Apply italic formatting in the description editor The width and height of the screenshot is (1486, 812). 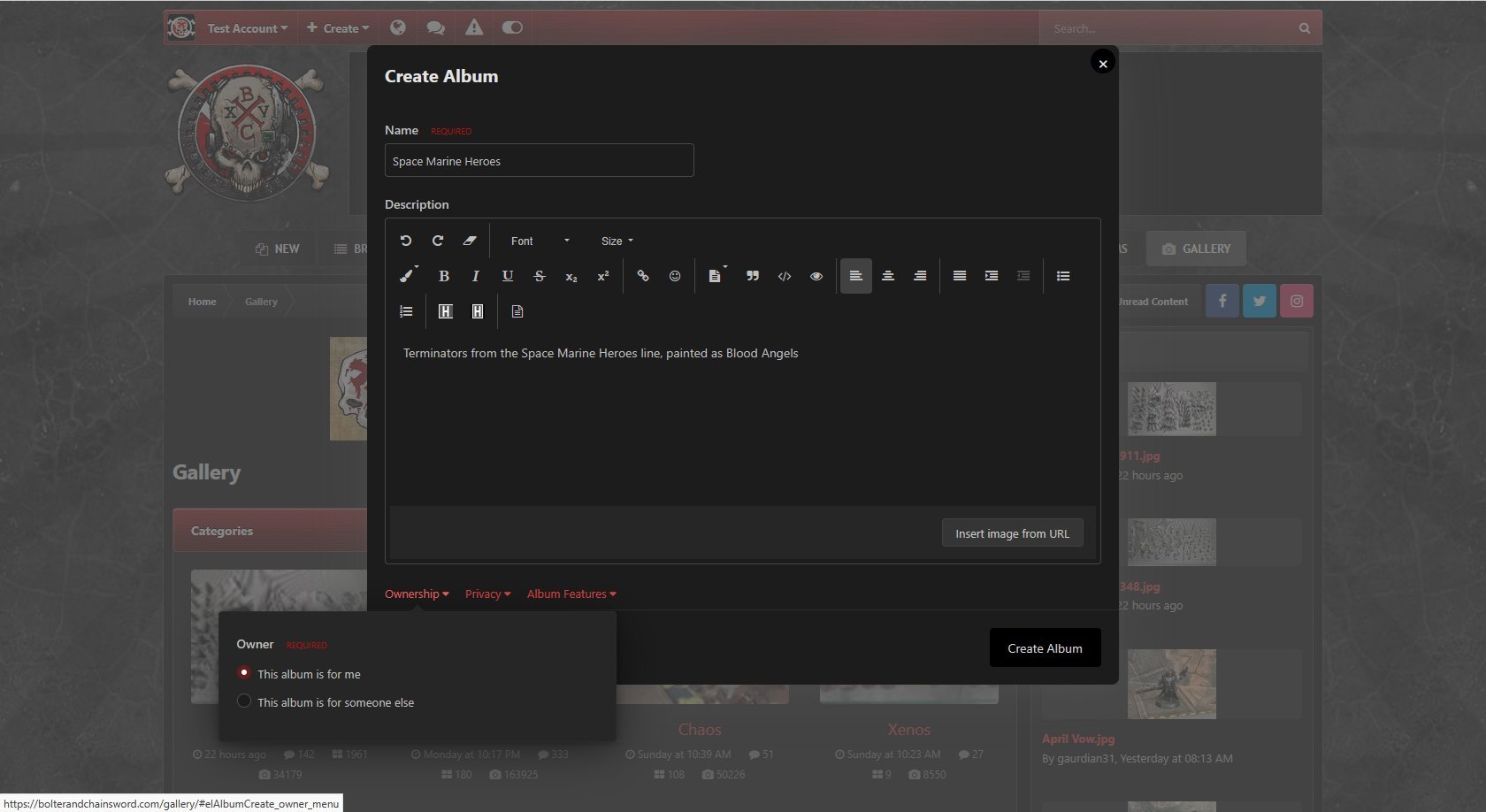(x=476, y=276)
